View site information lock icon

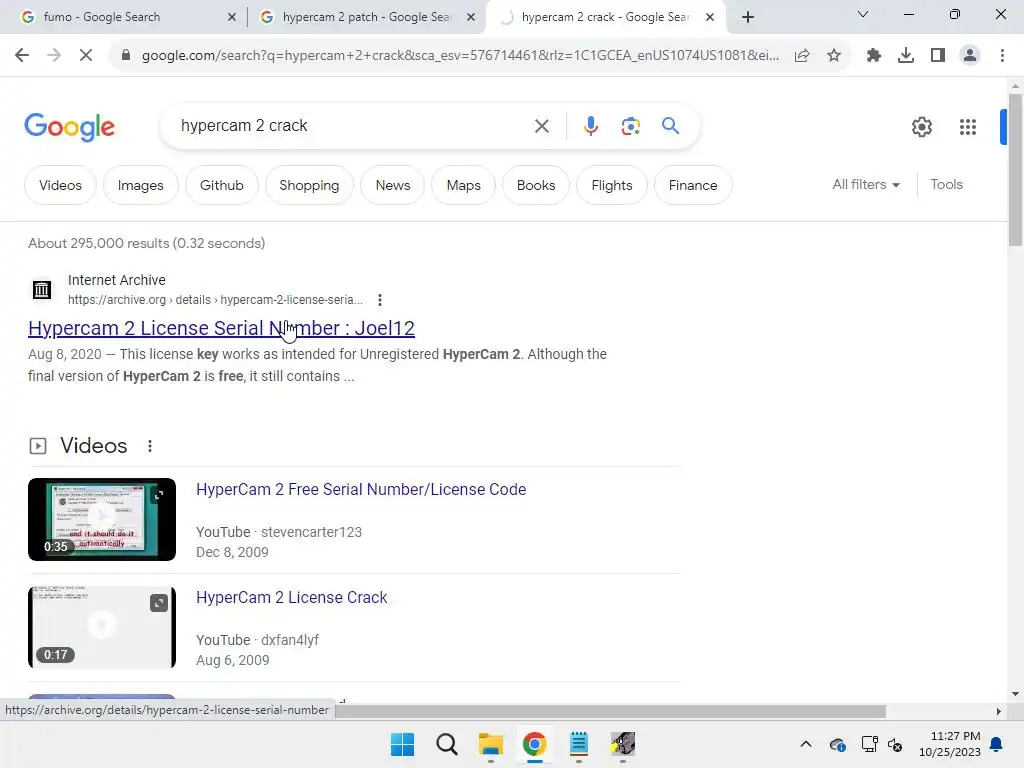point(126,56)
